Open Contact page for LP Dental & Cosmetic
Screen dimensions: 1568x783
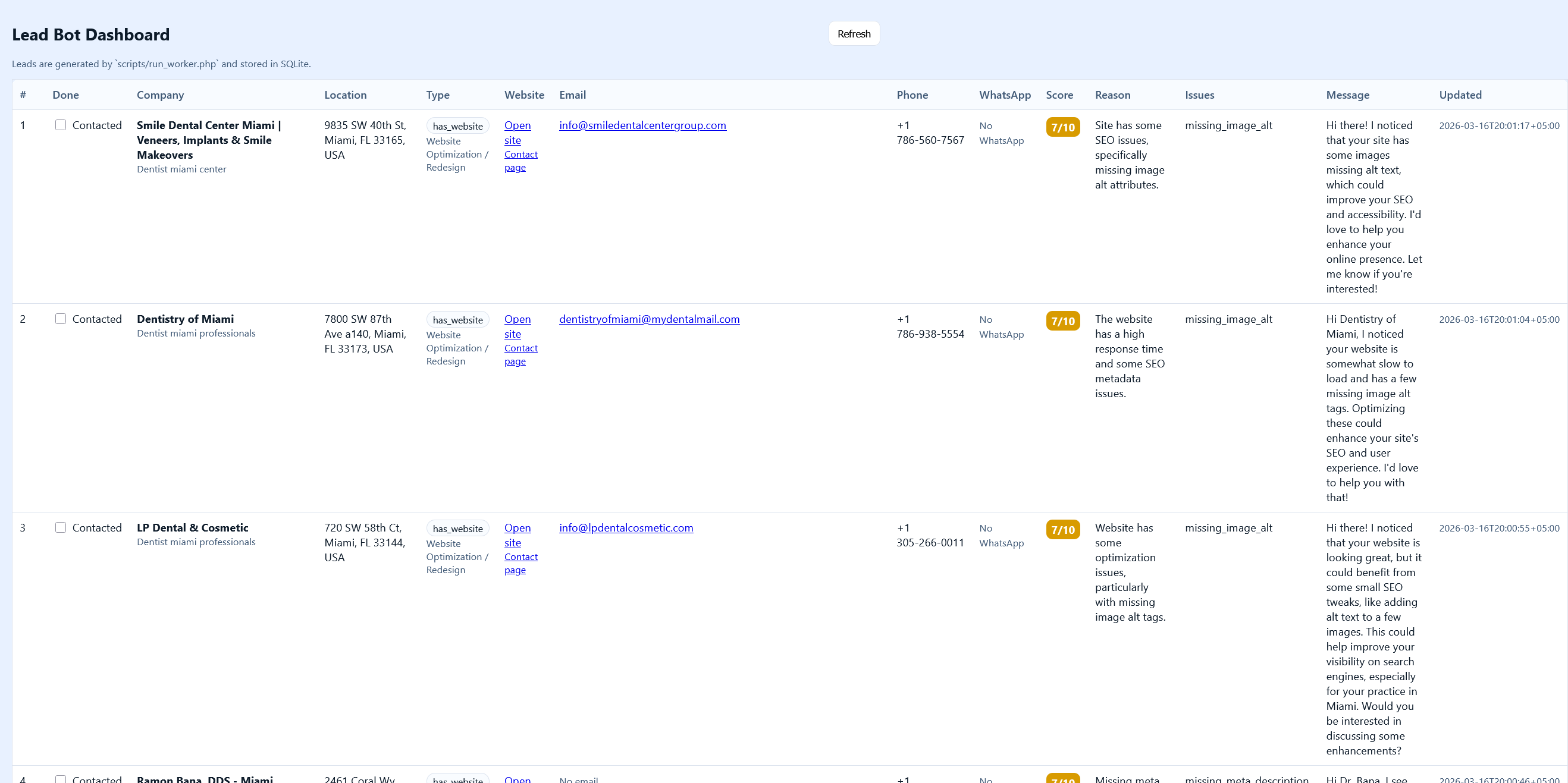tap(521, 563)
